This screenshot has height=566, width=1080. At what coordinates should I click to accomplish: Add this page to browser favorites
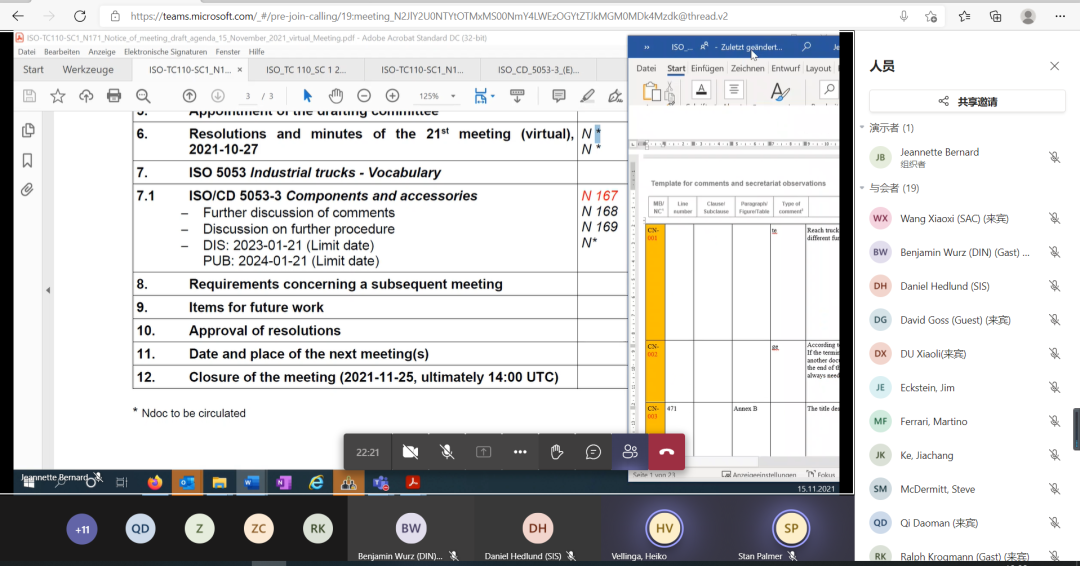(931, 16)
